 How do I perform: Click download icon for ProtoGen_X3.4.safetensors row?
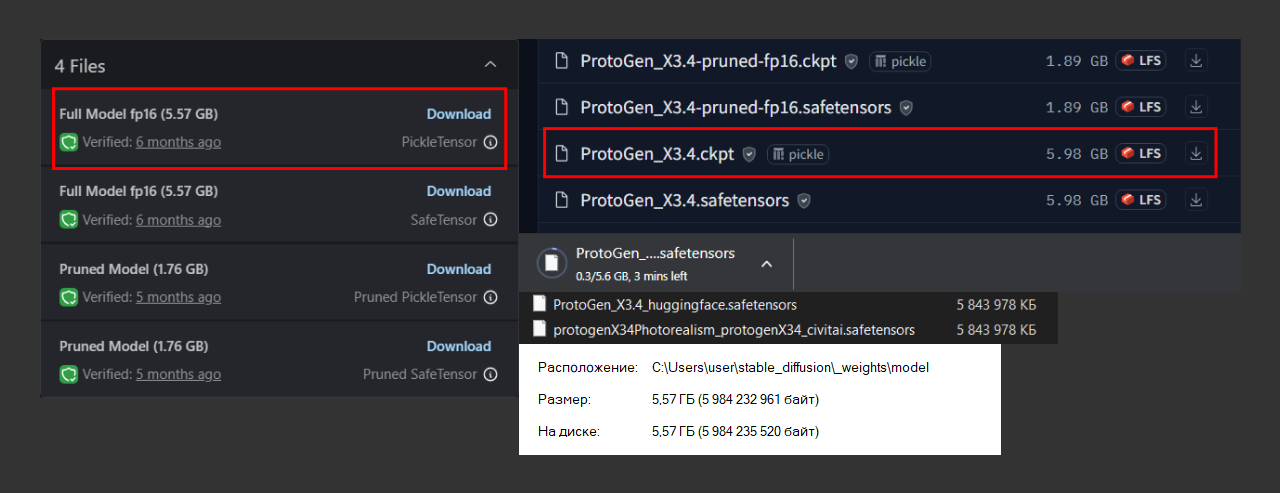coord(1195,200)
